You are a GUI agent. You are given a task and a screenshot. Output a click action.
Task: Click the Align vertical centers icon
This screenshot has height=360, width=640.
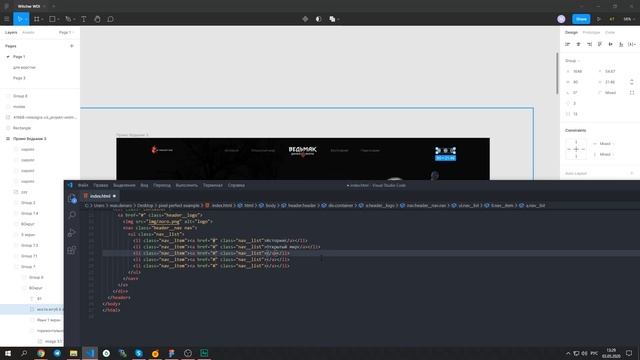[610, 44]
